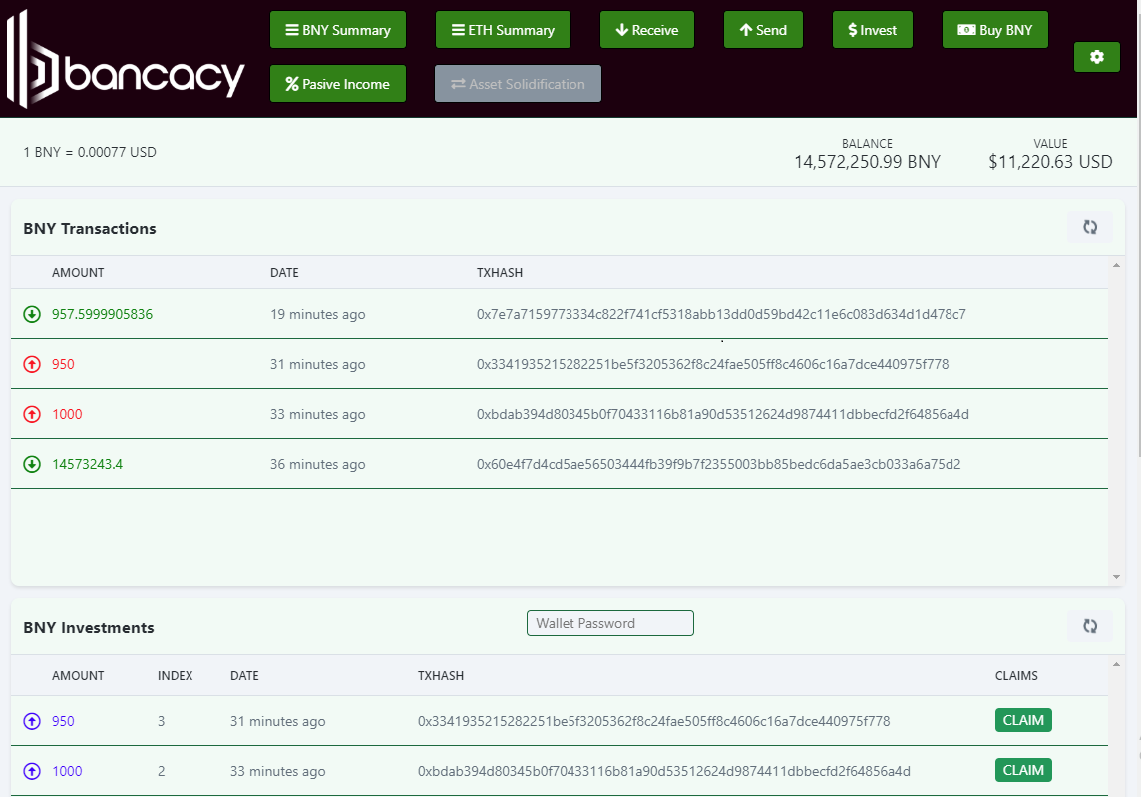Click the Receive button
Image resolution: width=1141 pixels, height=798 pixels.
point(646,30)
